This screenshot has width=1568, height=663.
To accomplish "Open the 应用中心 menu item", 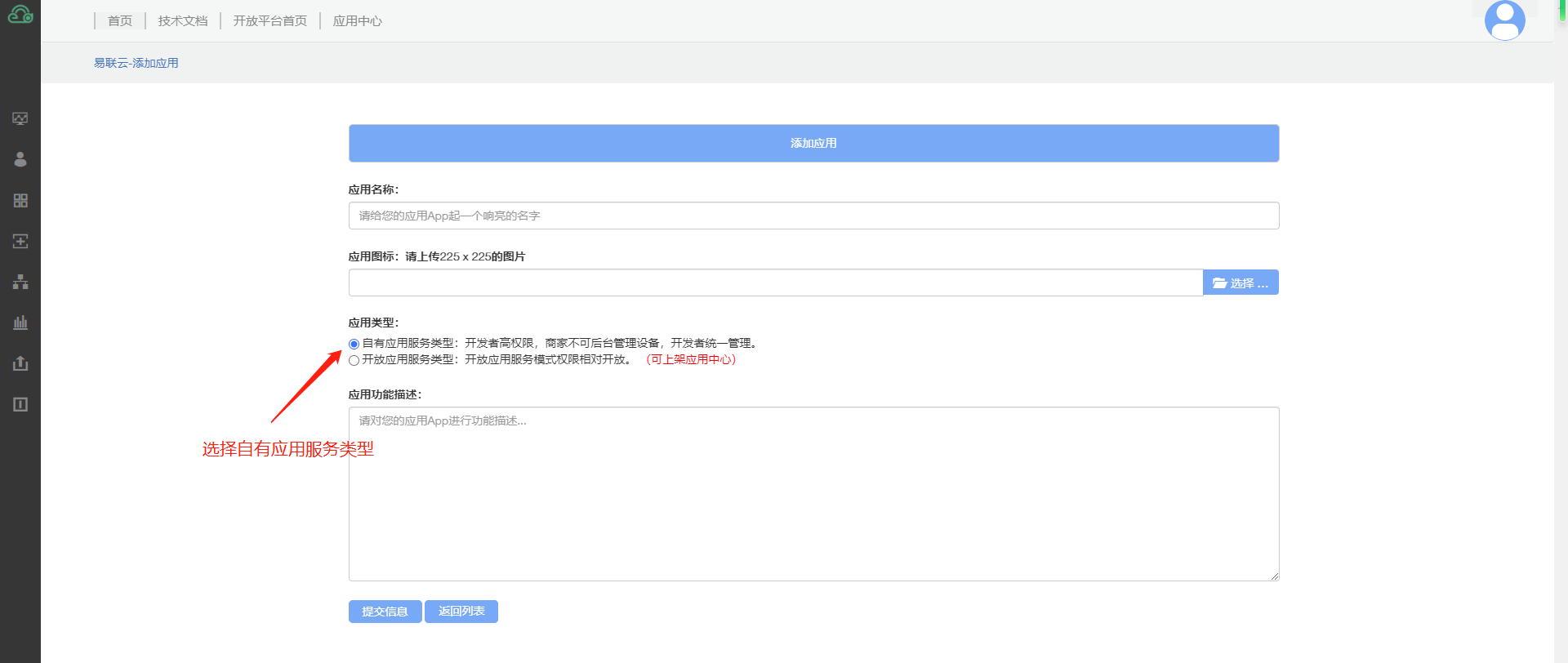I will point(357,21).
